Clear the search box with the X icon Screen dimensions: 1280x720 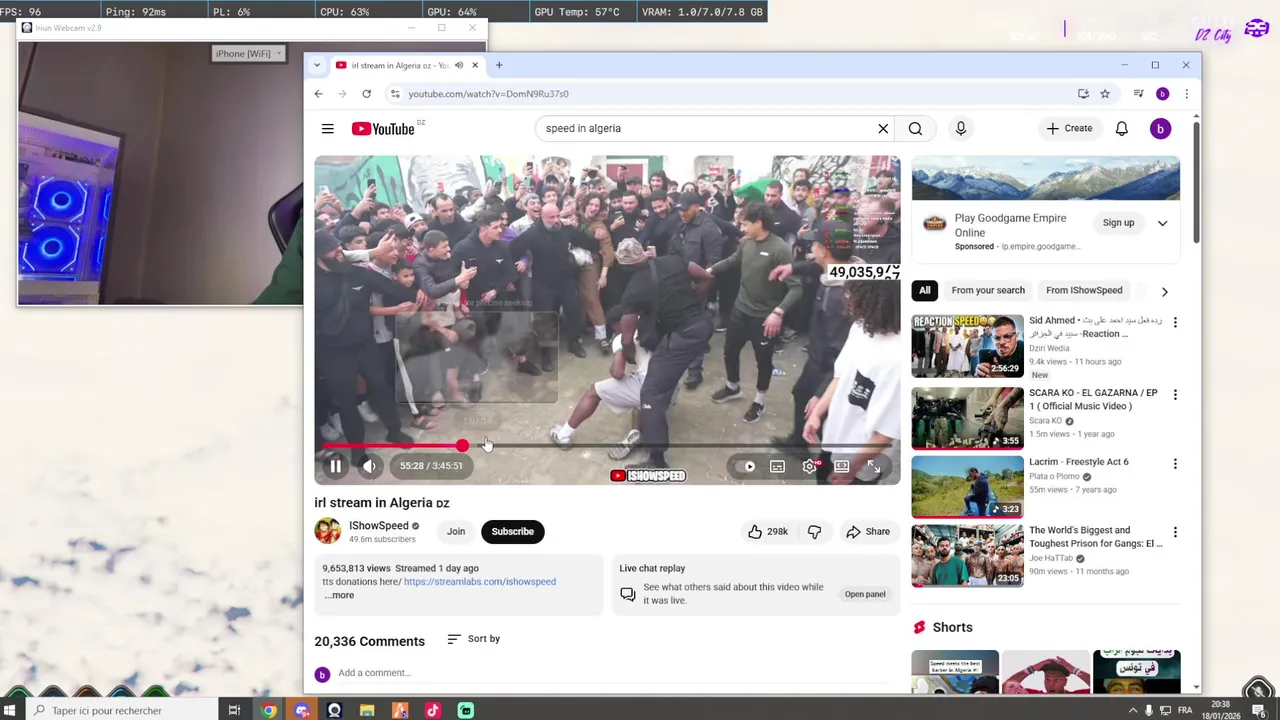point(883,128)
